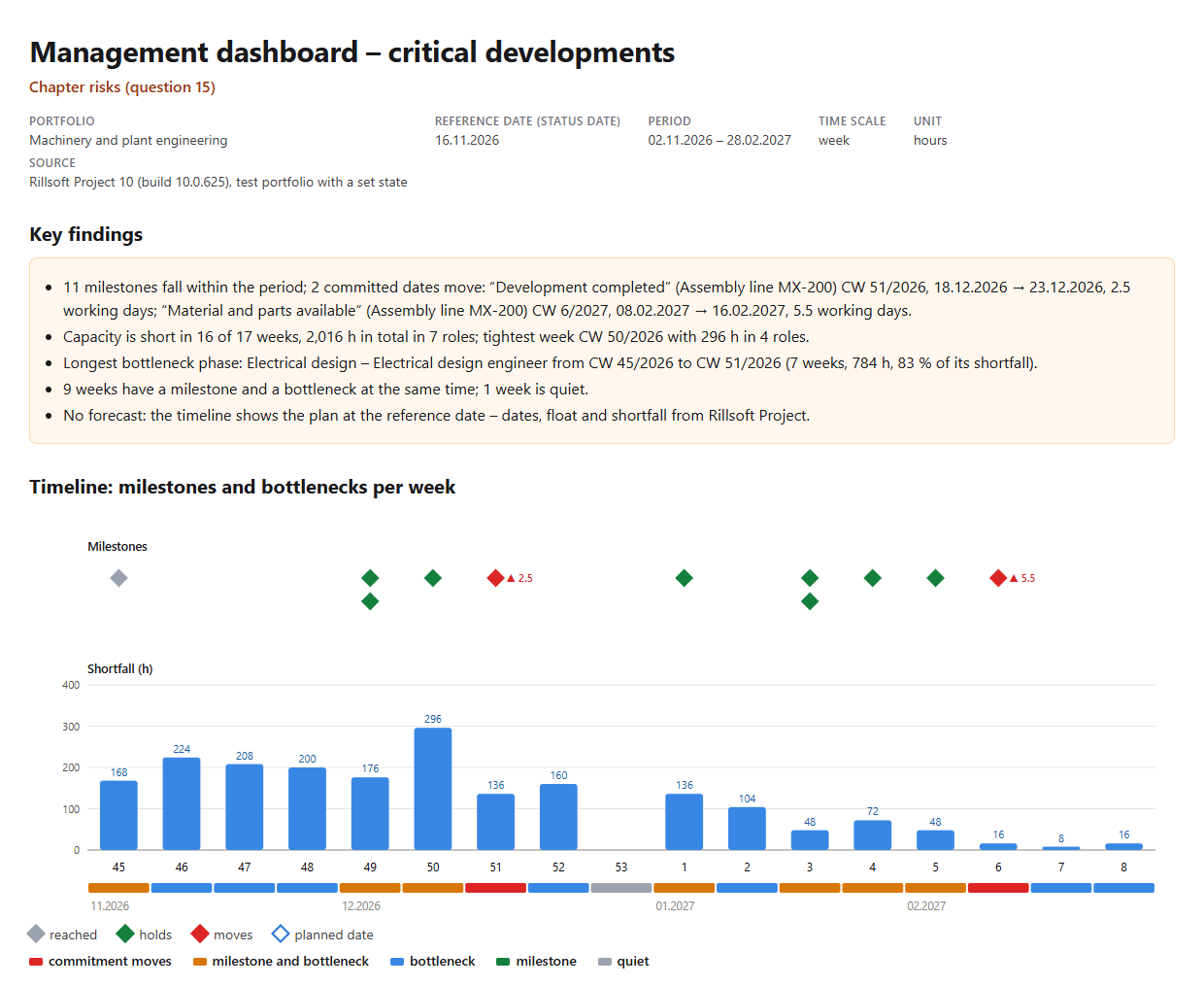Click the green milestone diamond above week 50
This screenshot has width=1204, height=986.
433,578
